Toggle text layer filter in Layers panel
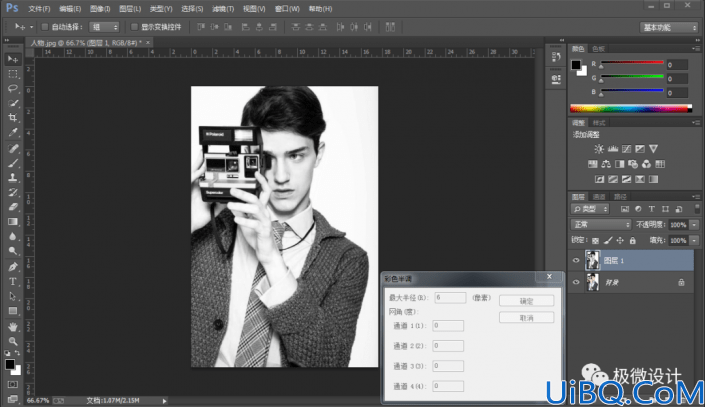This screenshot has height=407, width=705. 651,209
